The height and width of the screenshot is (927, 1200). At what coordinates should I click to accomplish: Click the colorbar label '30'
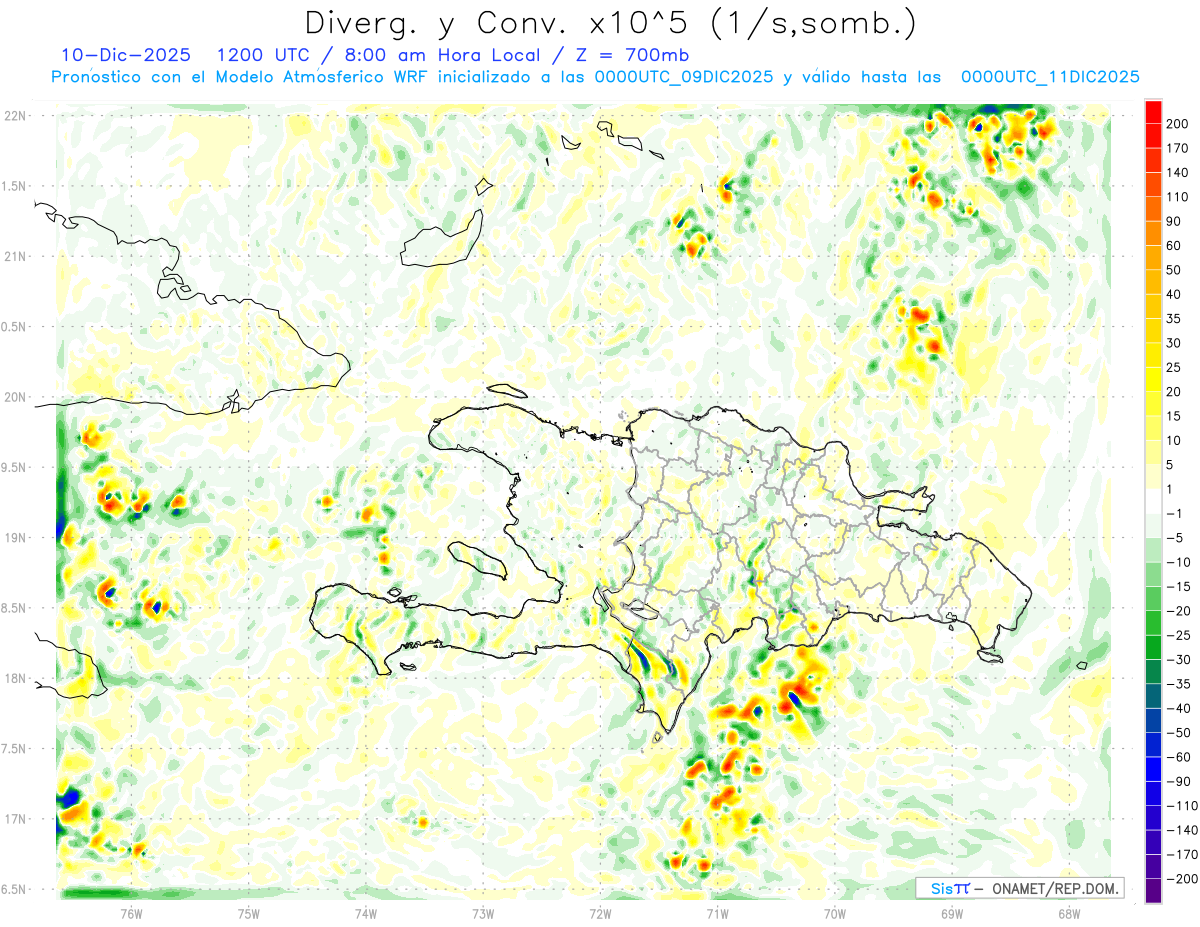pos(1175,343)
